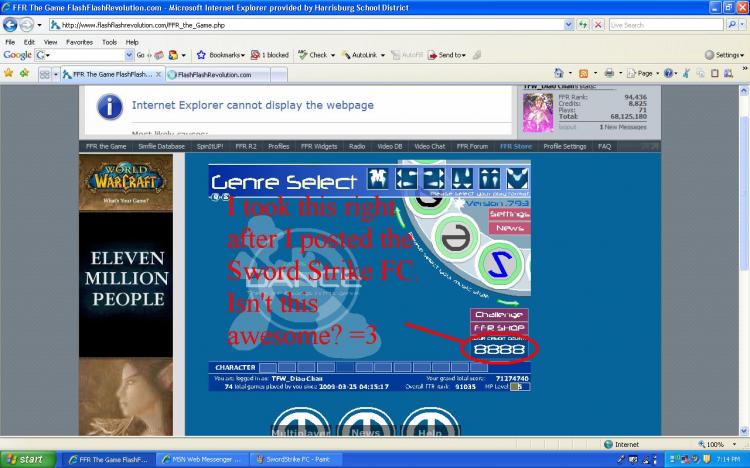Screen dimensions: 750x468
Task: Switch to MSN Web Messenger taskbar window
Action: tap(203, 459)
